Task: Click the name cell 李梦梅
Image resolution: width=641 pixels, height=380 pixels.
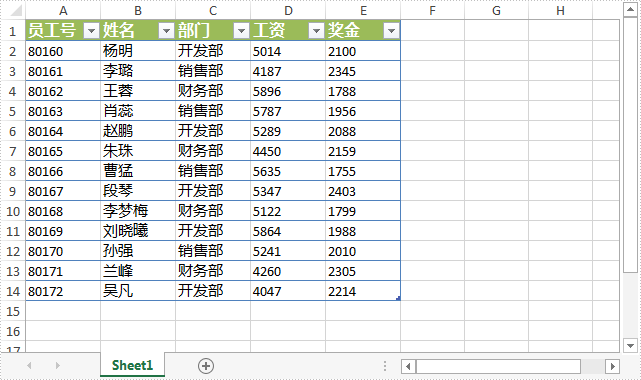Action: [138, 211]
